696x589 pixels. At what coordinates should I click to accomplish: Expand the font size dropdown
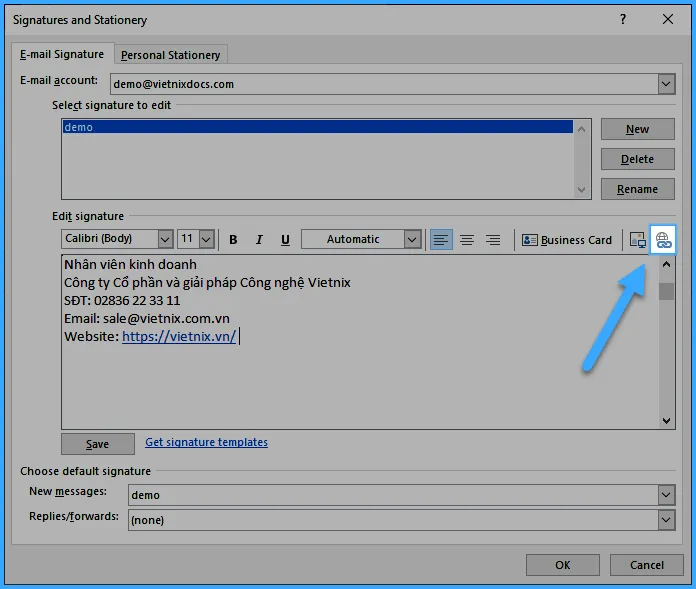(206, 239)
